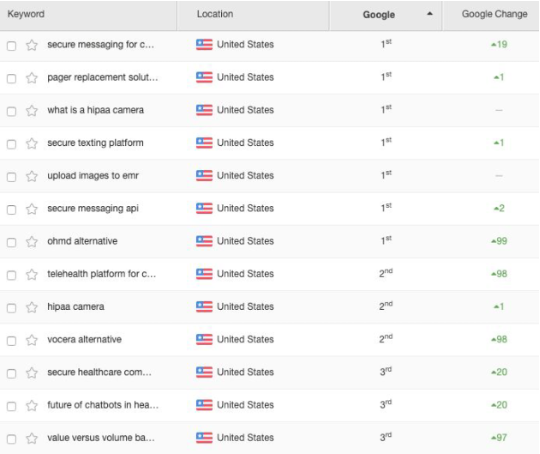Check the 'hipaa camera' row checkbox

(x=11, y=308)
